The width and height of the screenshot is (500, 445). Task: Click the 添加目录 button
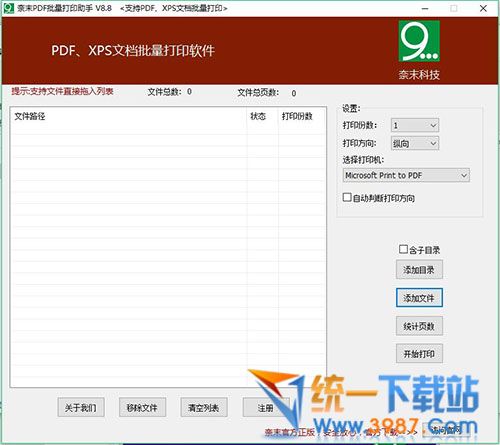pyautogui.click(x=419, y=270)
